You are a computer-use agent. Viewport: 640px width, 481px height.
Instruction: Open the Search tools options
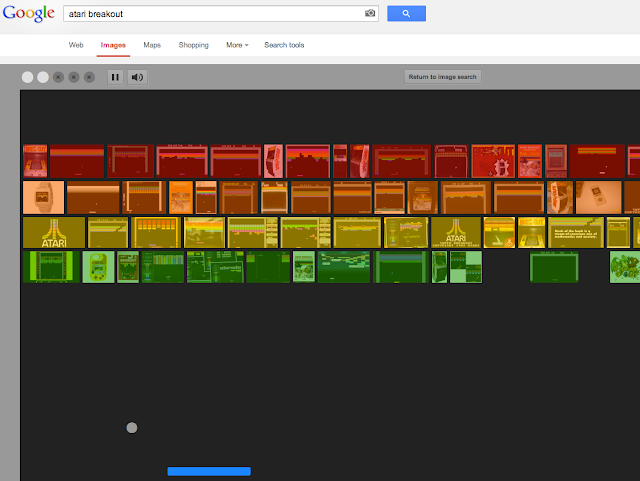click(284, 45)
